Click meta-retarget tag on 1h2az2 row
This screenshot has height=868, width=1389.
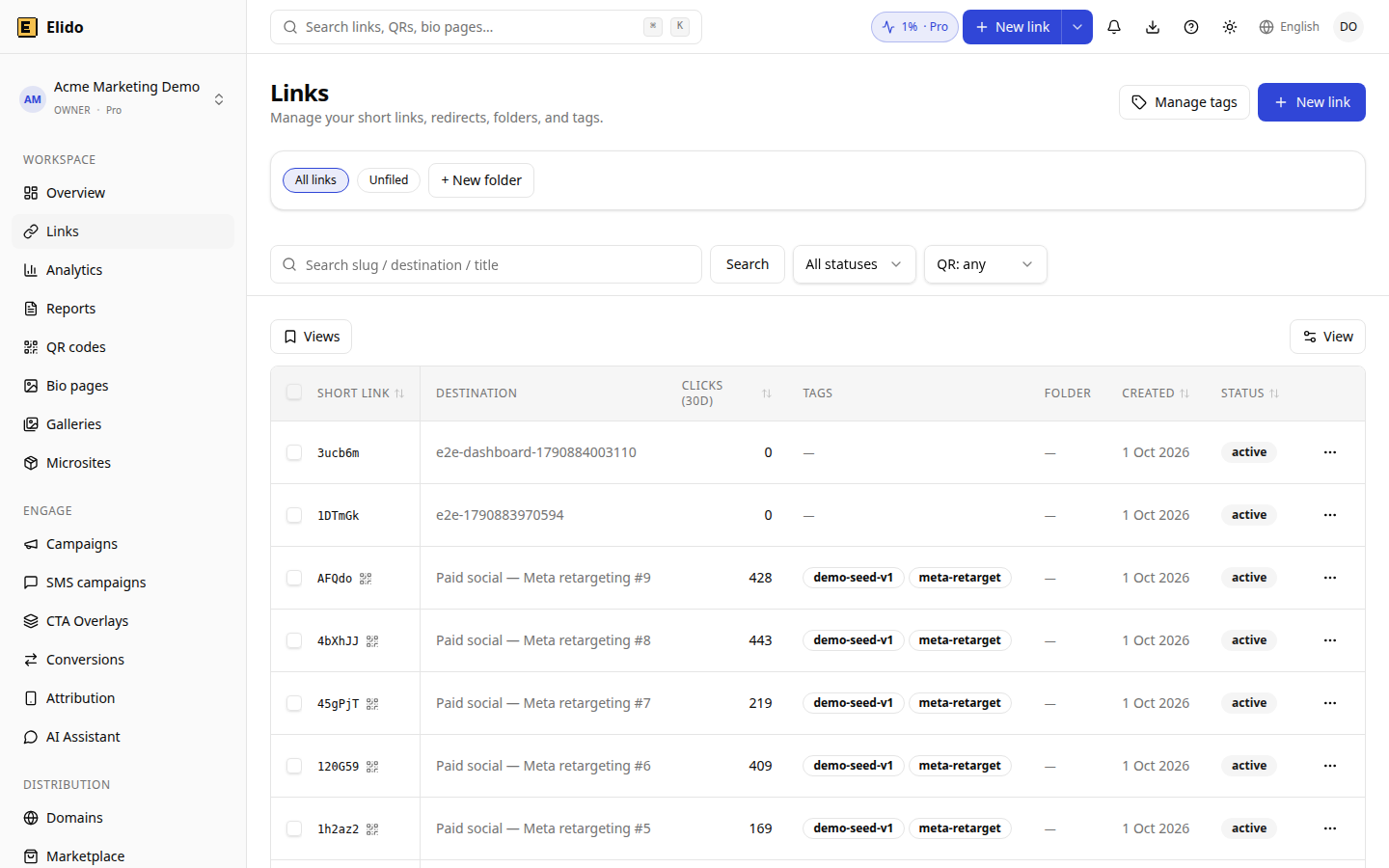960,828
